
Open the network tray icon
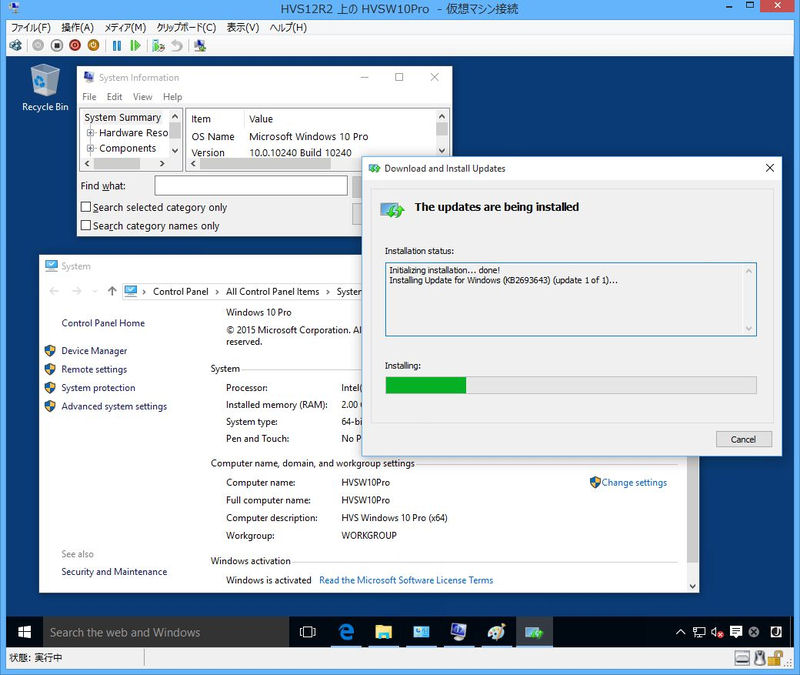699,632
